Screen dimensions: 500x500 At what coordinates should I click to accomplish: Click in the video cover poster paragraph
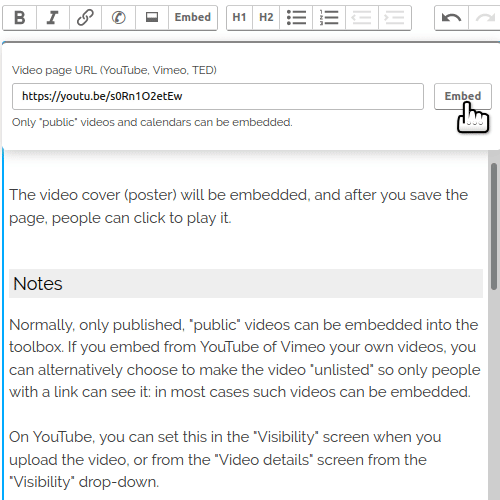pos(238,206)
